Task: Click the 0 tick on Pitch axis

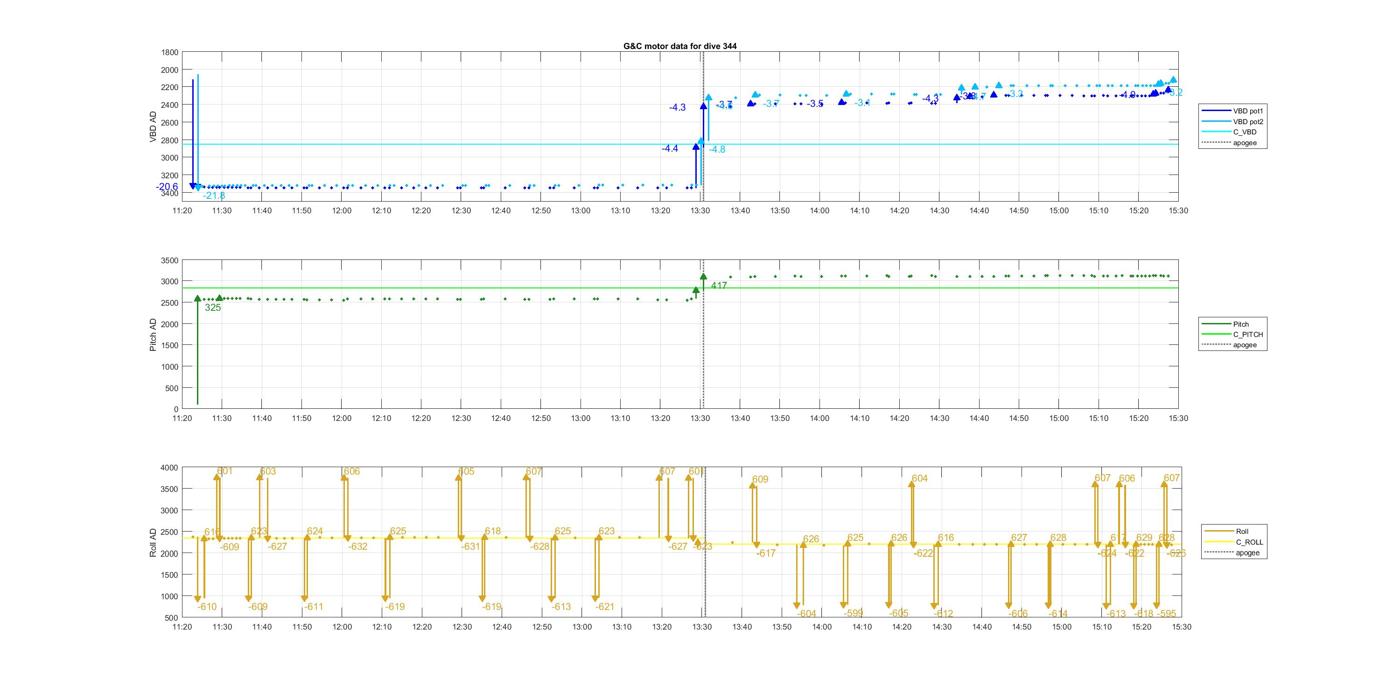Action: 176,410
